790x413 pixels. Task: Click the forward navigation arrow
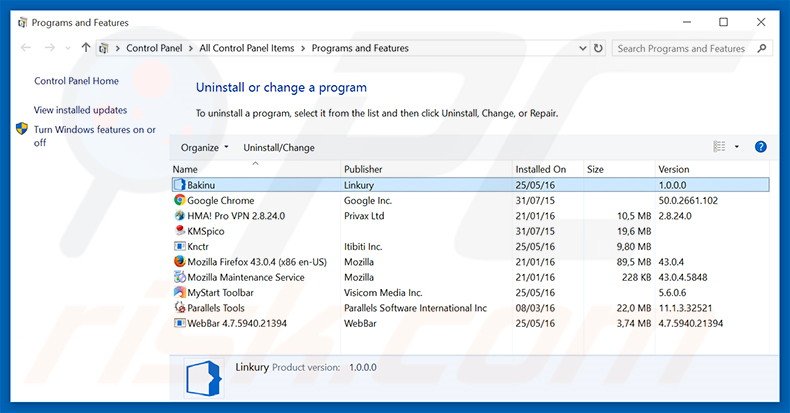[49, 48]
